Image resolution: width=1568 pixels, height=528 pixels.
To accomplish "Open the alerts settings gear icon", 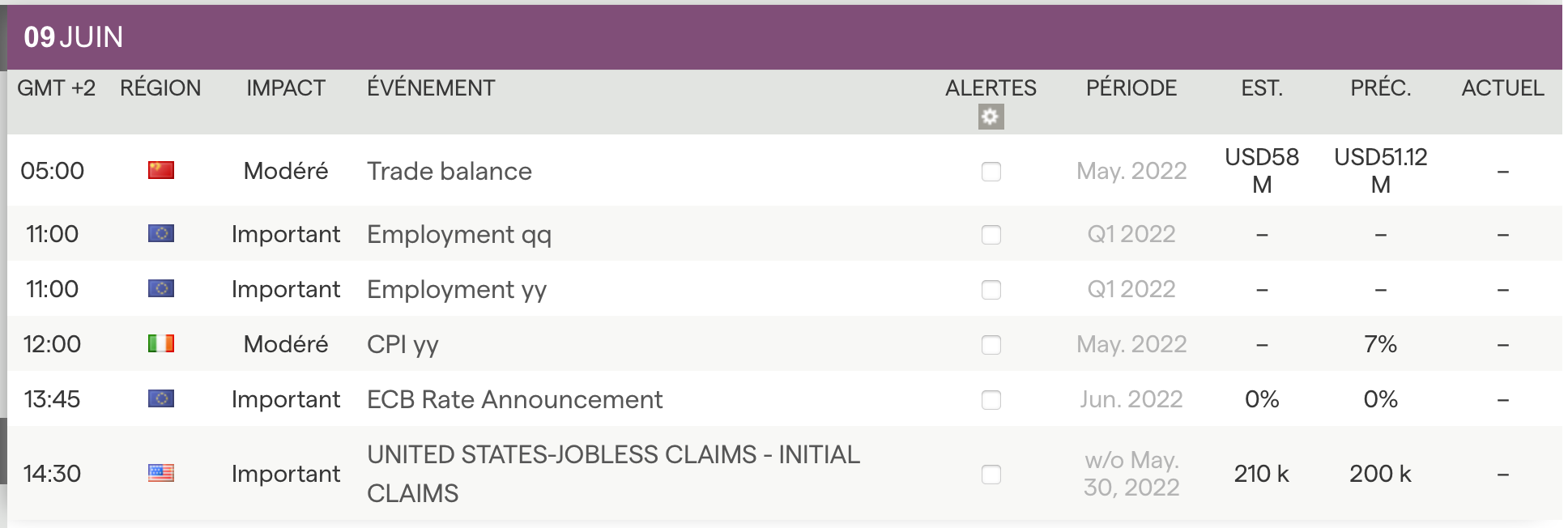I will tap(991, 117).
